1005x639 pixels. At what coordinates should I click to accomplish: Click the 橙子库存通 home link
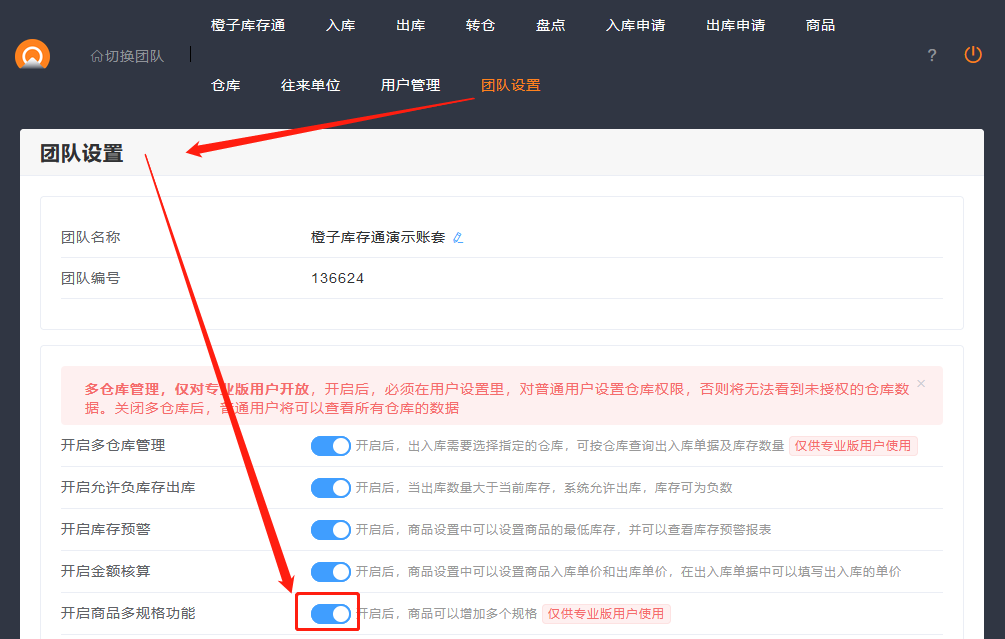(247, 25)
